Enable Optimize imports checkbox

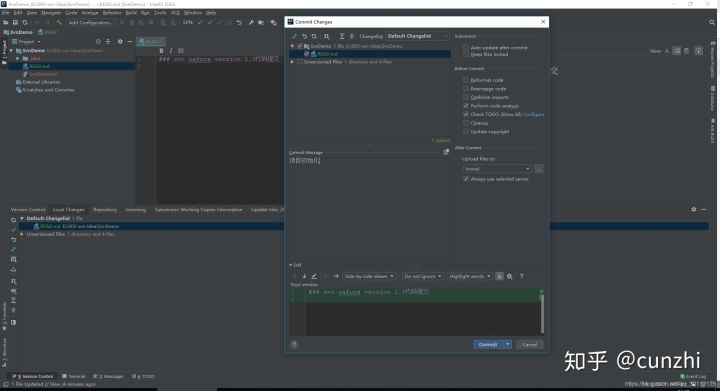click(x=466, y=97)
